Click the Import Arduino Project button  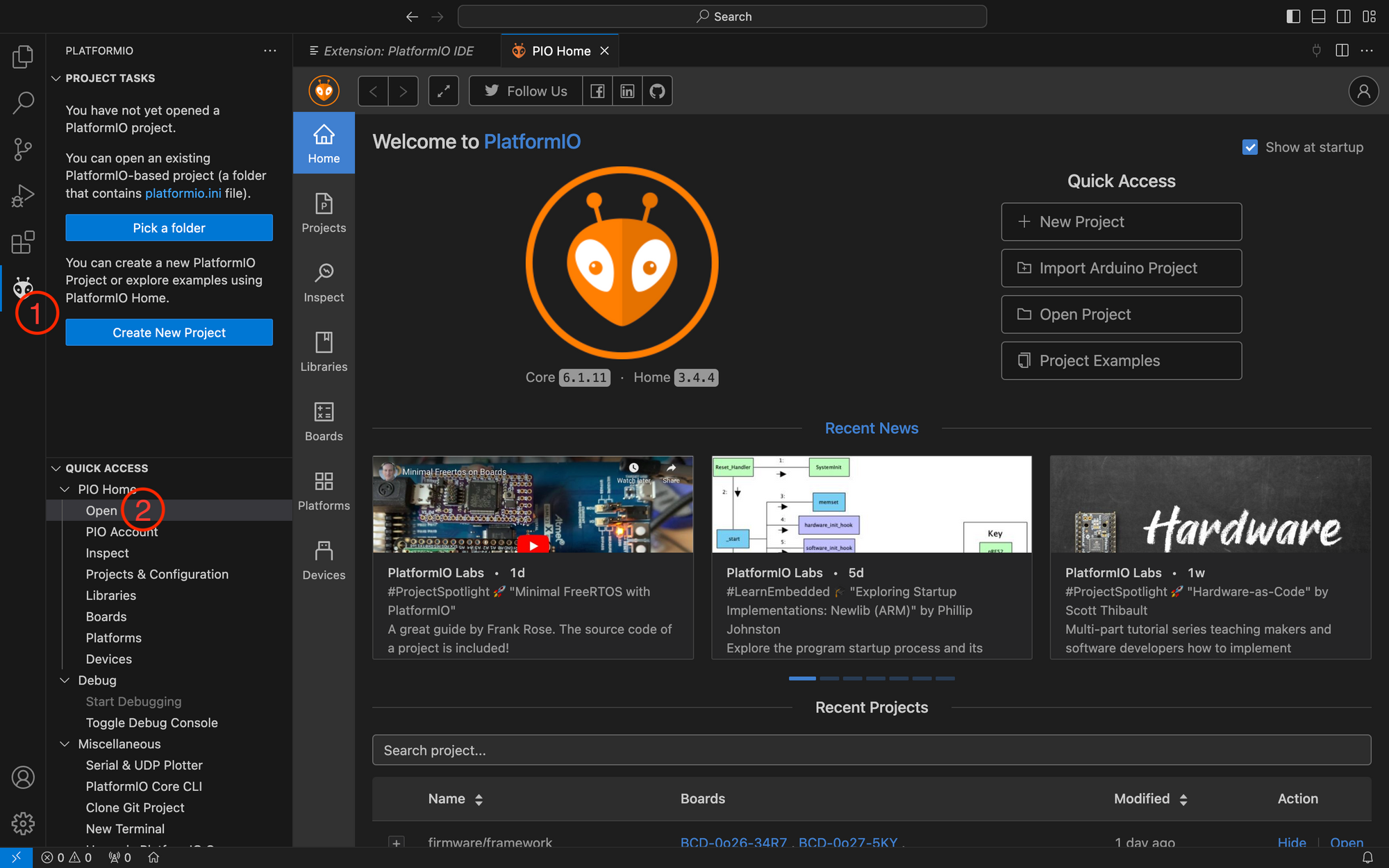tap(1121, 268)
